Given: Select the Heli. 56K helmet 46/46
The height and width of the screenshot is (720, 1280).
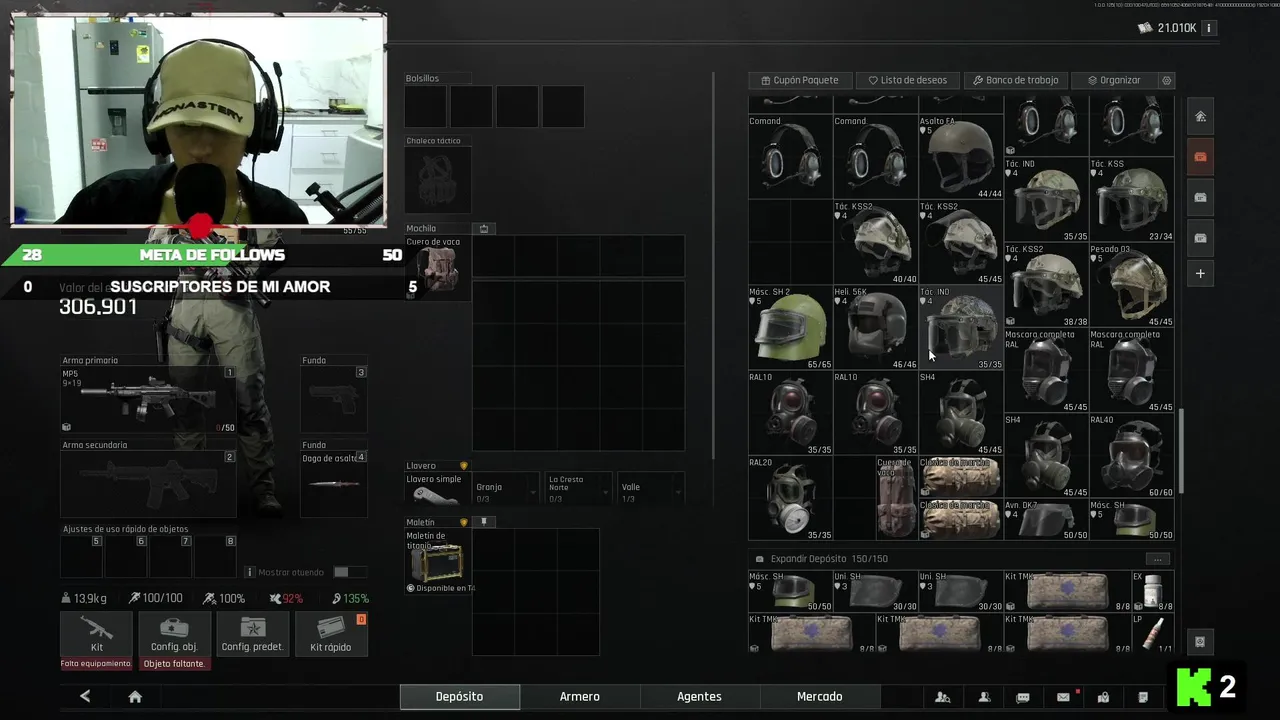Looking at the screenshot, I should point(875,328).
